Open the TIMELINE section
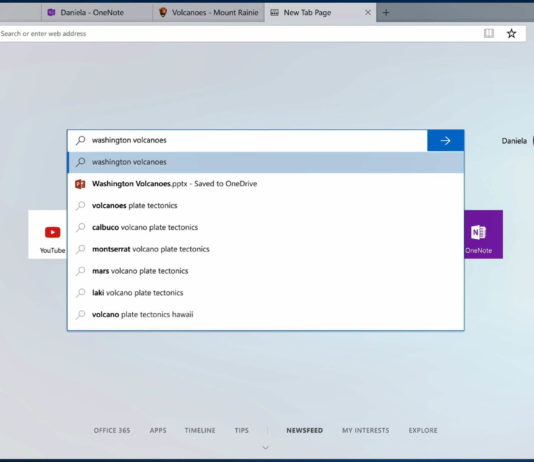The image size is (534, 462). pos(200,430)
